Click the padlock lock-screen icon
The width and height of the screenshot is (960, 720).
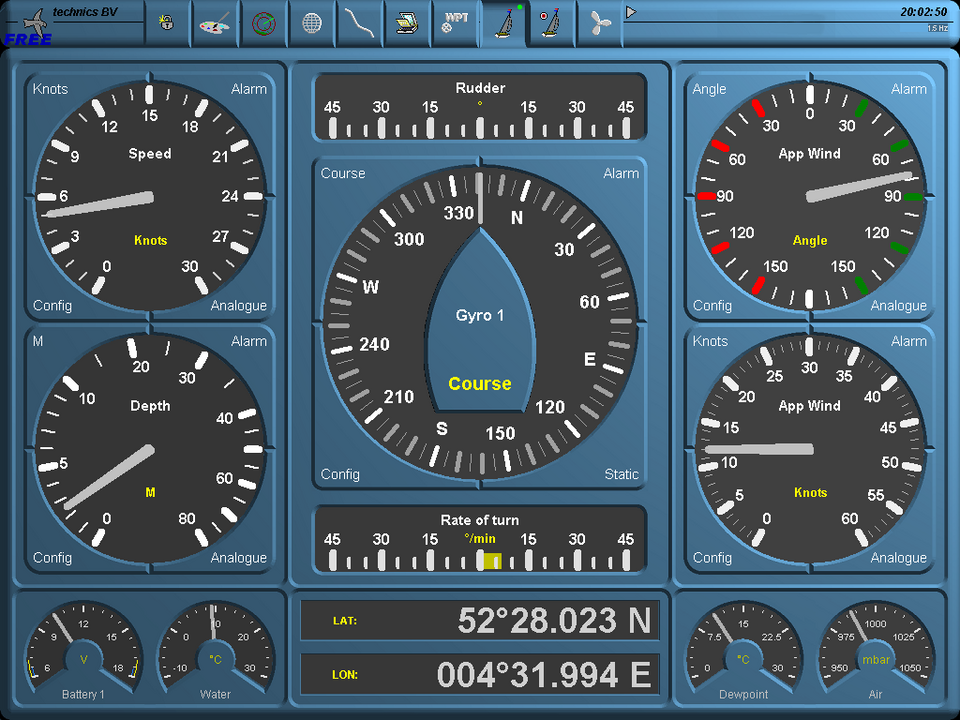click(166, 23)
